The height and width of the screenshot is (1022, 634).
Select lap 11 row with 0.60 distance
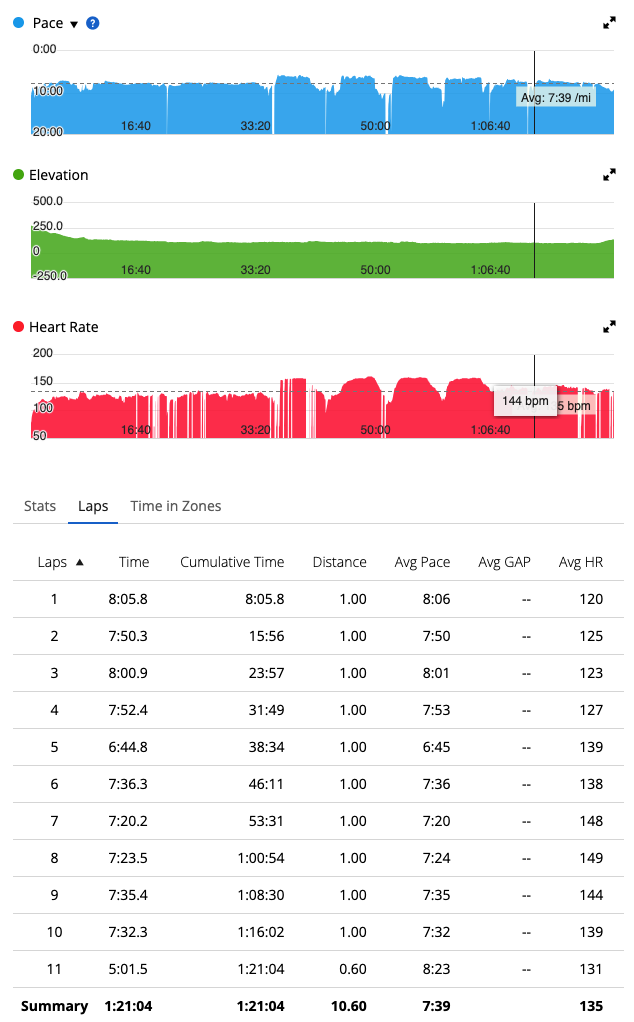(x=319, y=969)
